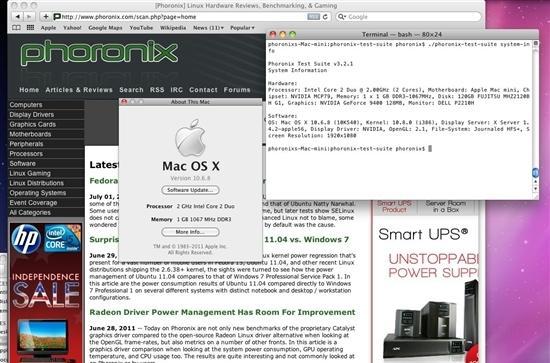
Task: Open the Linux Gaming category link
Action: coord(30,173)
